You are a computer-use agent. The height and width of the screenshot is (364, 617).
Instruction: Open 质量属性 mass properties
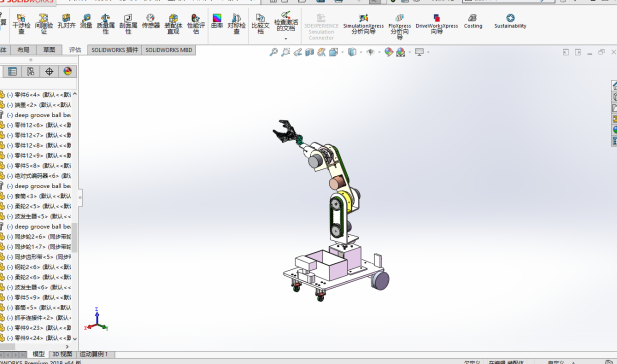pyautogui.click(x=105, y=24)
